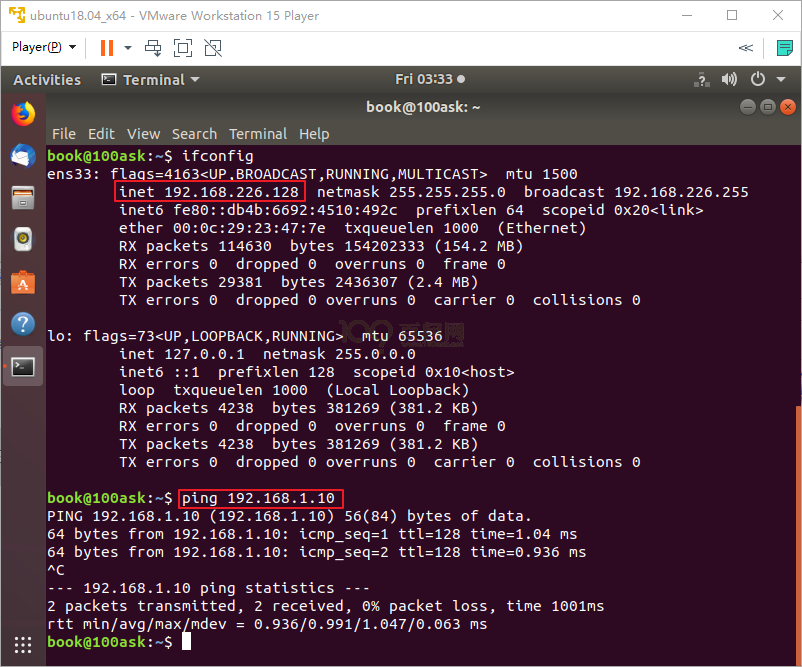
Task: Launch Thunderbird mail from the dock
Action: (x=23, y=155)
